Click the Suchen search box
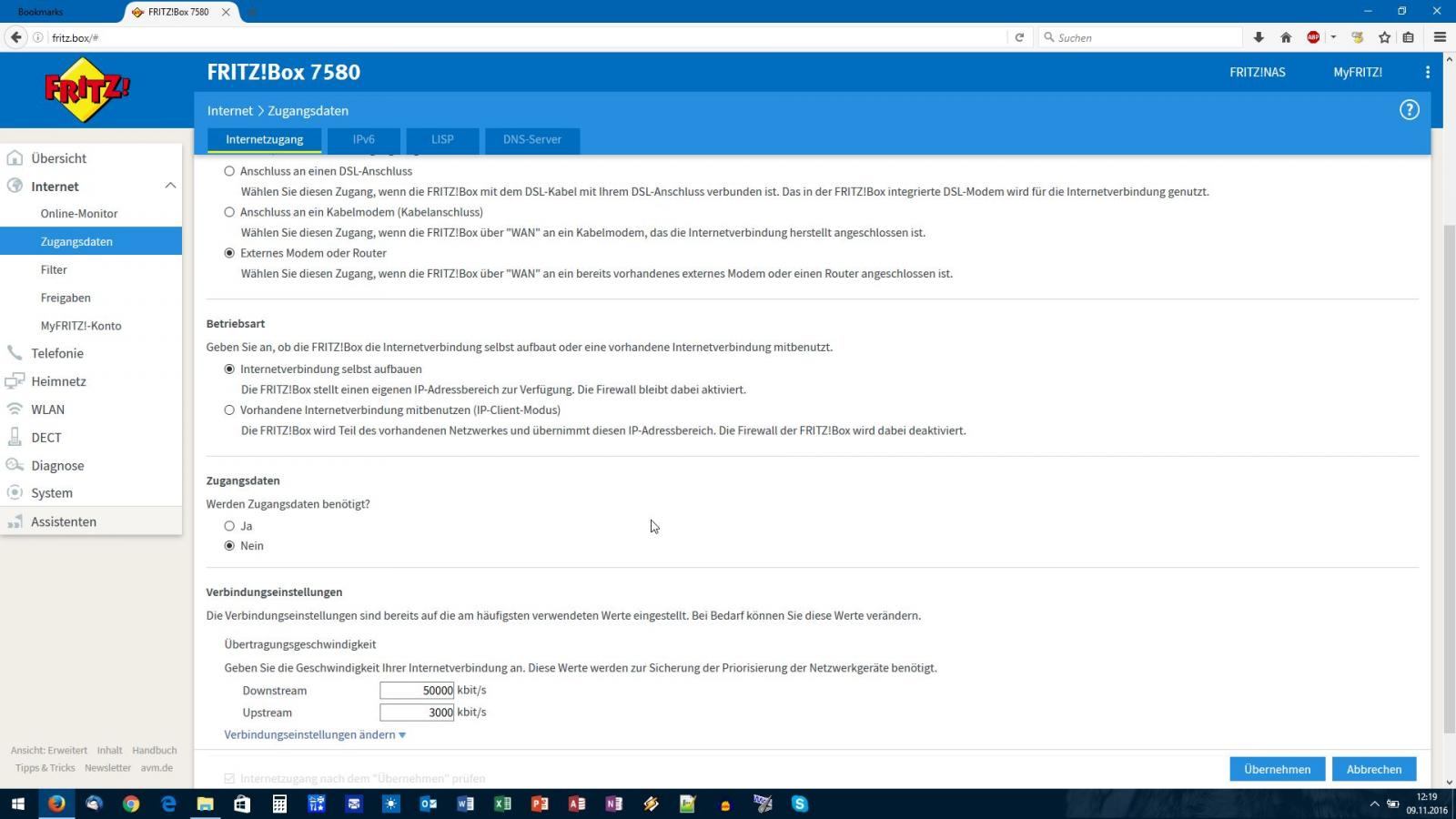The height and width of the screenshot is (819, 1456). 1140,37
